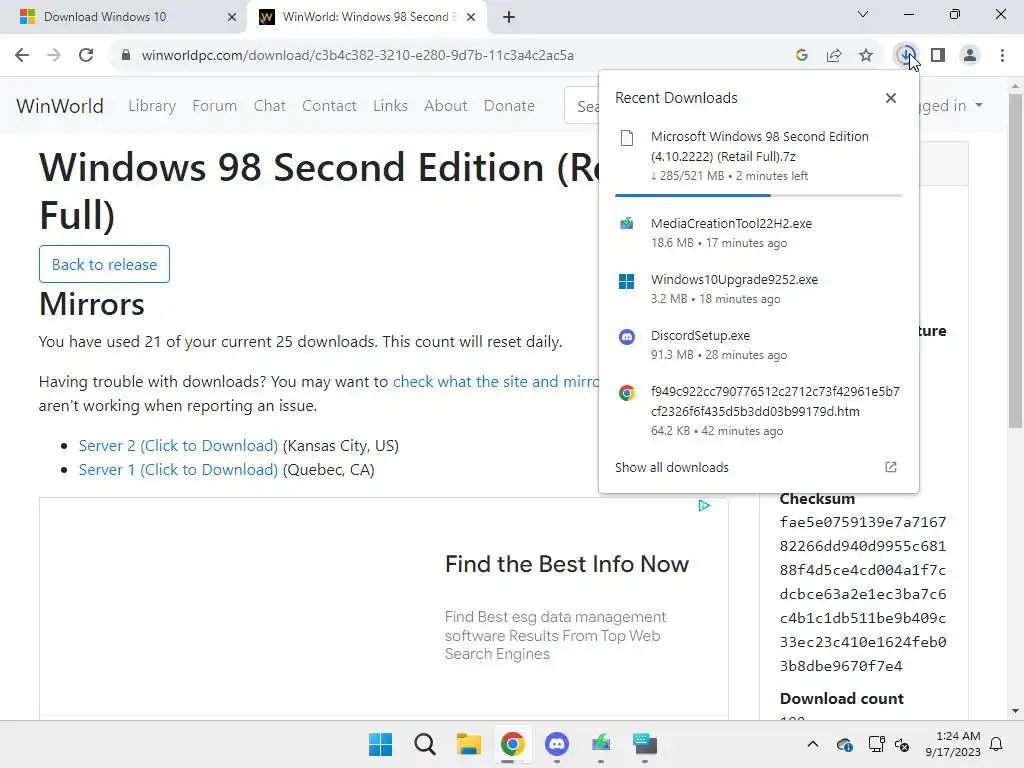
Task: Download from Server 1 Quebec
Action: [178, 470]
